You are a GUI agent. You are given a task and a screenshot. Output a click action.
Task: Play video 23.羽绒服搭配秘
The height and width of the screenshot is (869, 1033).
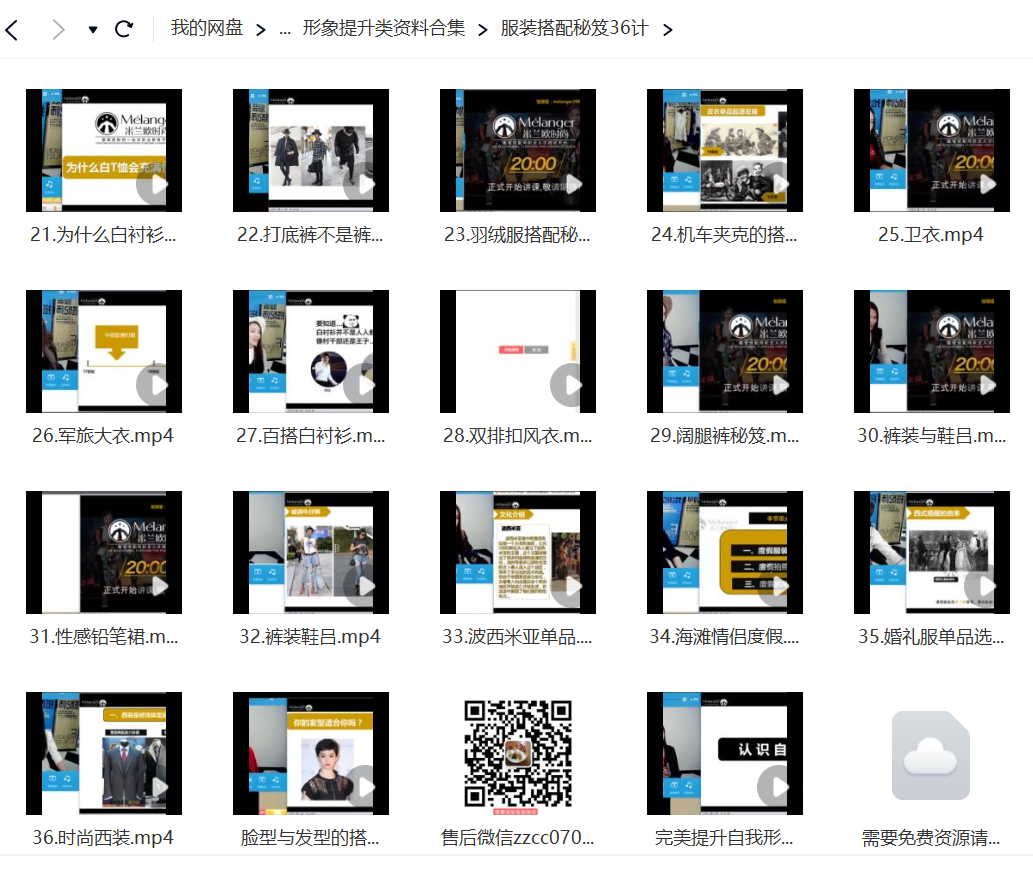(x=518, y=150)
